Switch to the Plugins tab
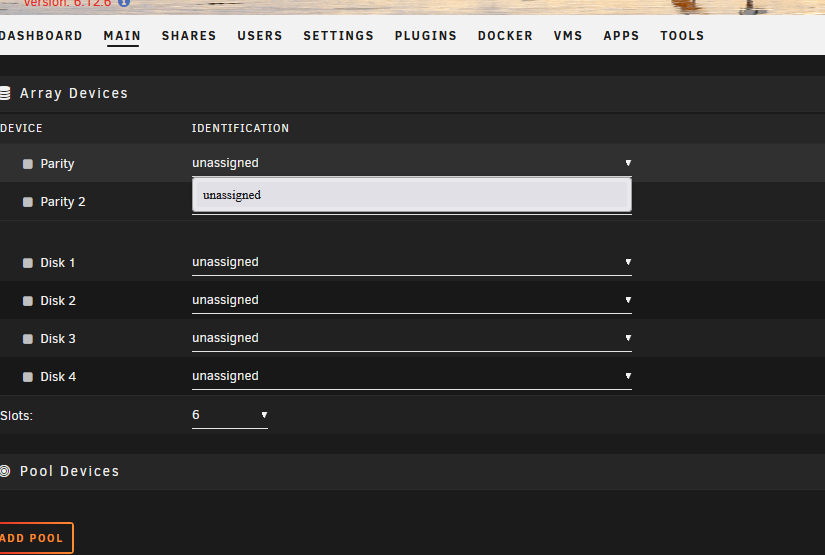 tap(426, 35)
